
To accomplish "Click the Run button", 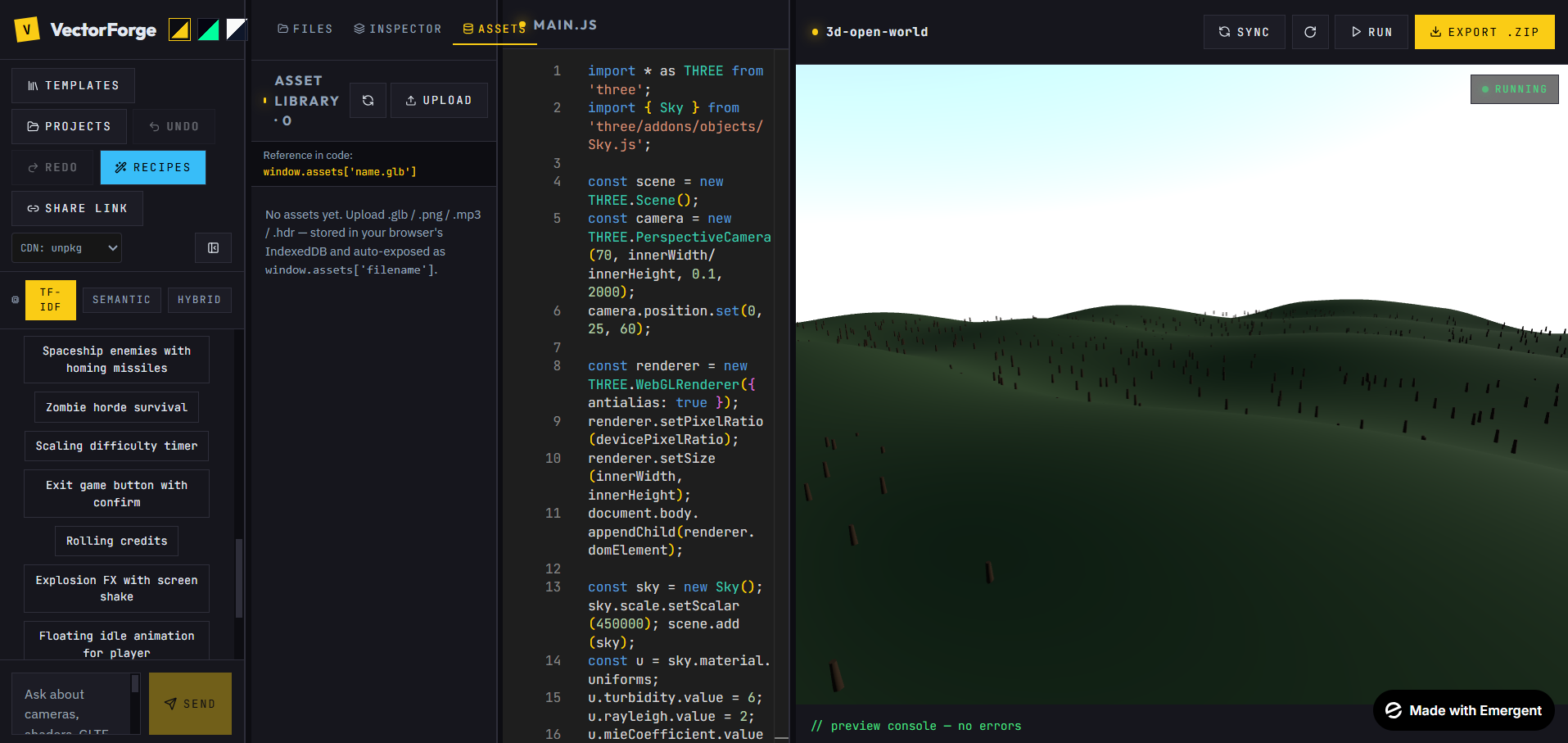I will tap(1371, 32).
